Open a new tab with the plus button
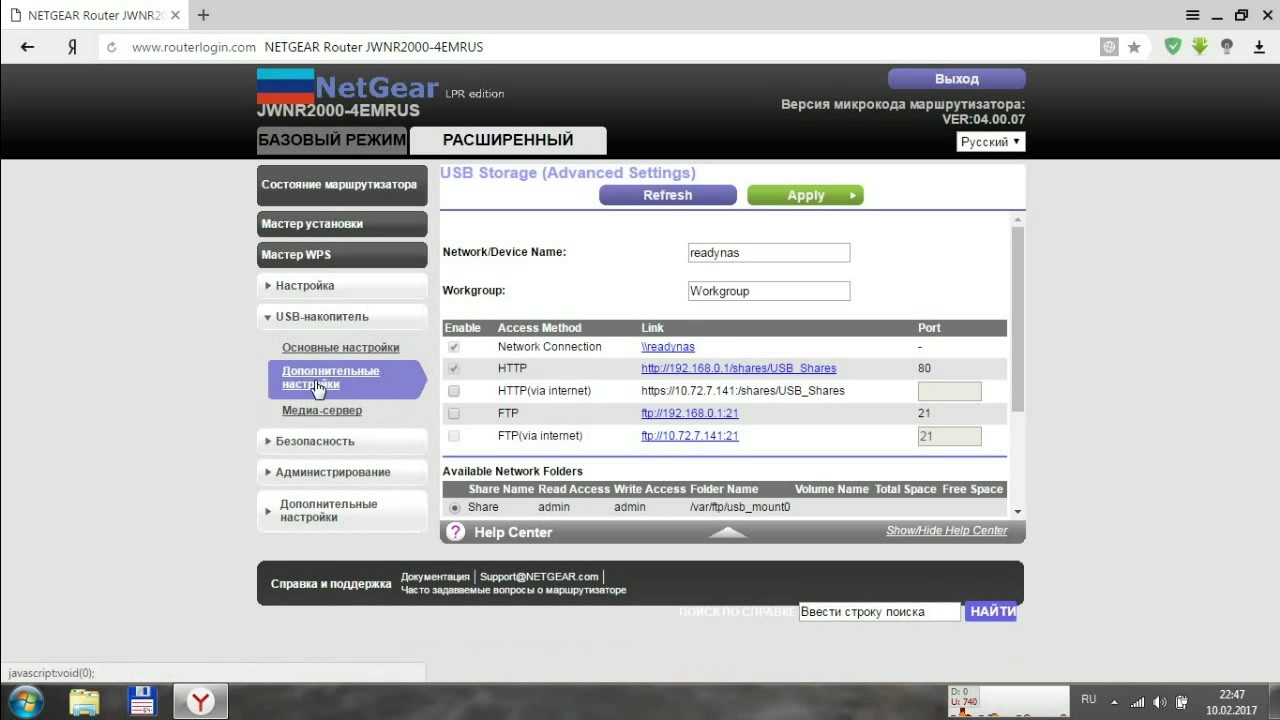 click(204, 15)
